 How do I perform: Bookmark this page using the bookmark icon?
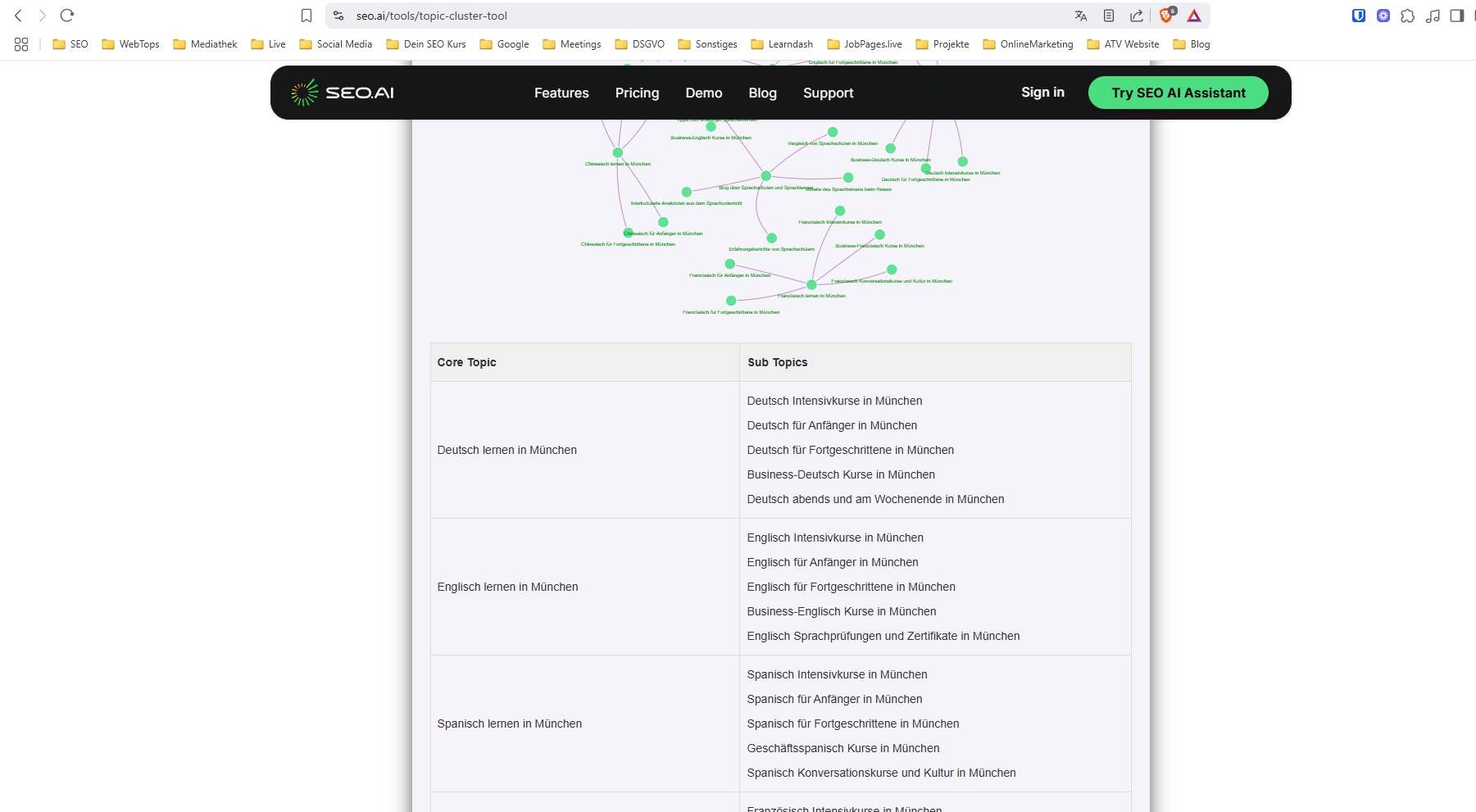pyautogui.click(x=307, y=16)
